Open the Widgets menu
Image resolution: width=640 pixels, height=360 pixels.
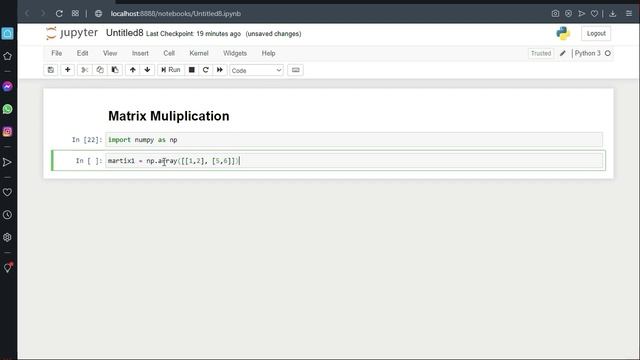235,53
